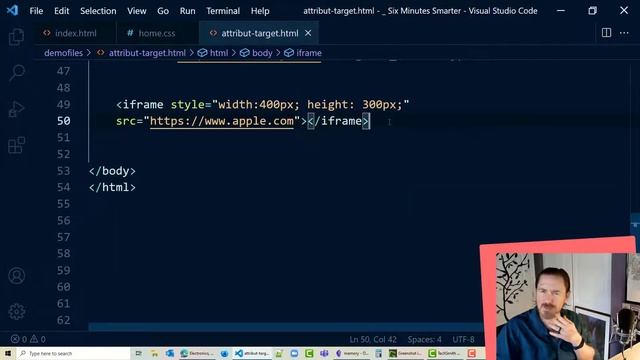Click the Spaces: 4 indentation status item
The image size is (640, 360).
click(424, 340)
